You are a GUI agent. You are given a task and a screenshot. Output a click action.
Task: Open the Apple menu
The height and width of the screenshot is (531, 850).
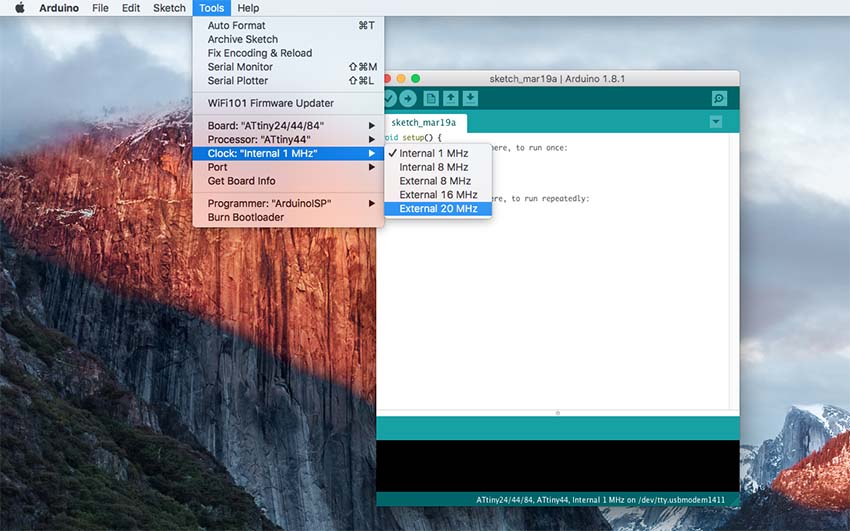pos(20,8)
